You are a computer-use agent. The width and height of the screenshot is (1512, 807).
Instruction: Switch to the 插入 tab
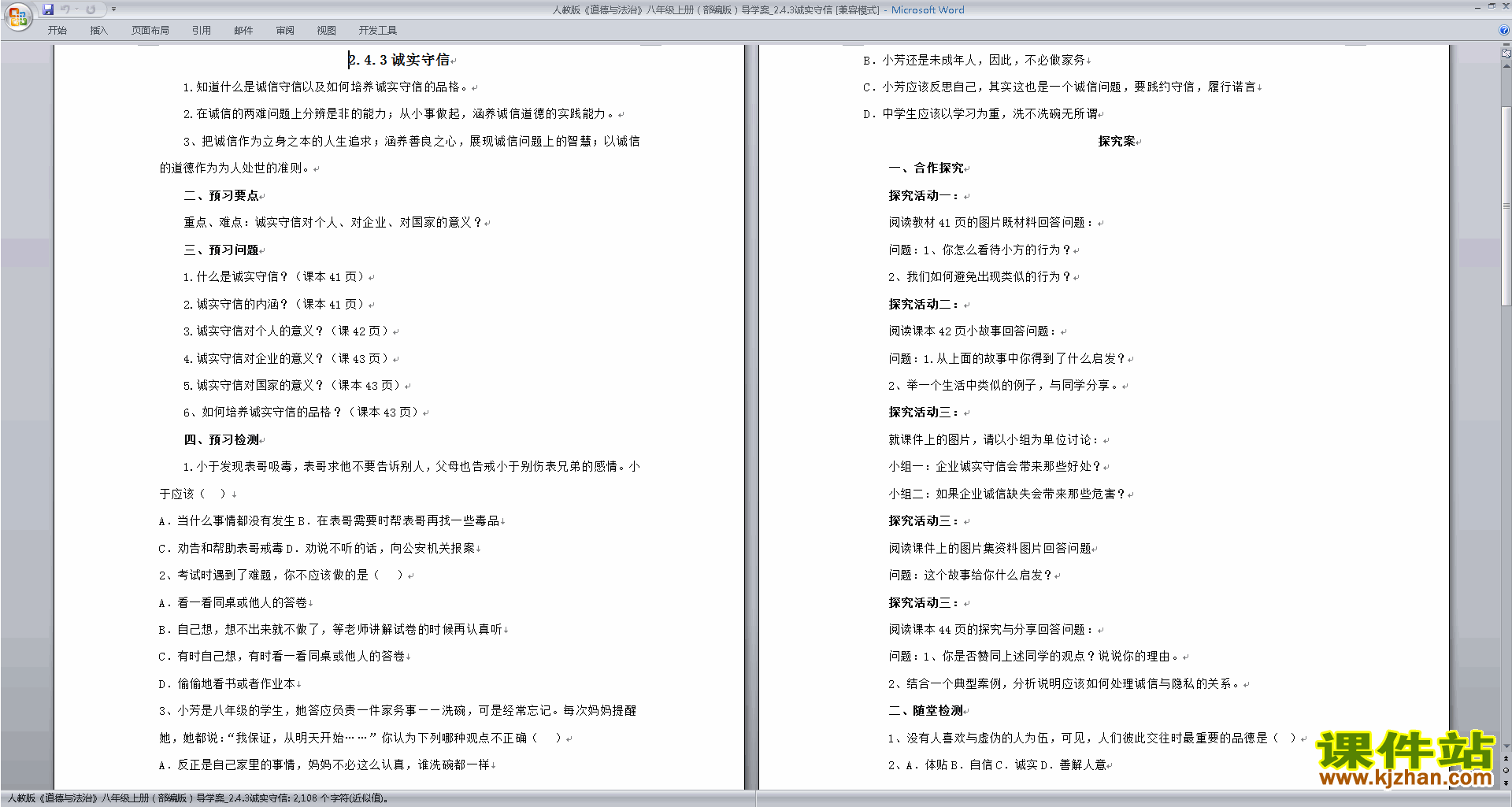click(98, 31)
